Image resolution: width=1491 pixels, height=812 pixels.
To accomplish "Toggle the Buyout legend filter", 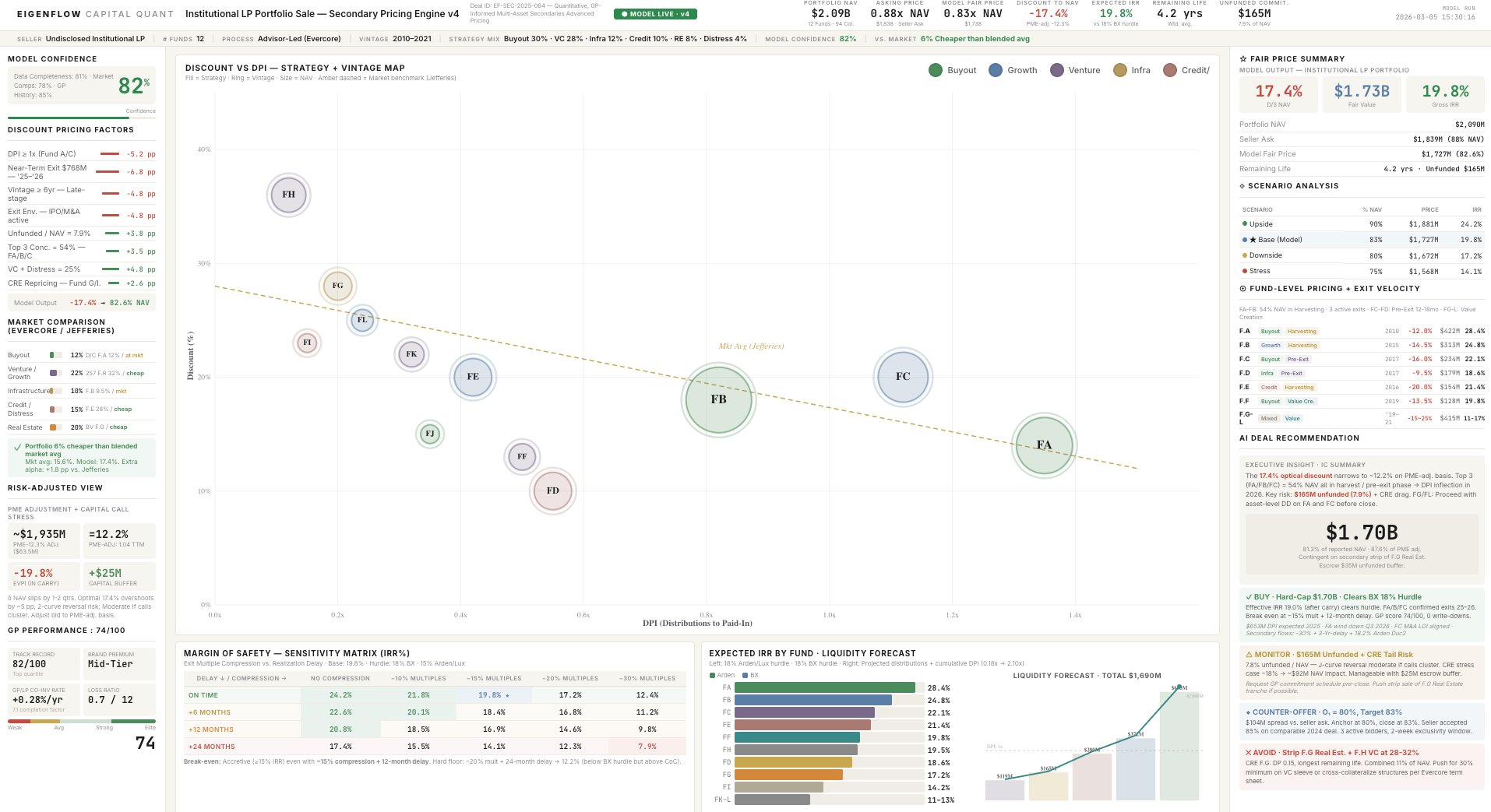I will [x=952, y=70].
